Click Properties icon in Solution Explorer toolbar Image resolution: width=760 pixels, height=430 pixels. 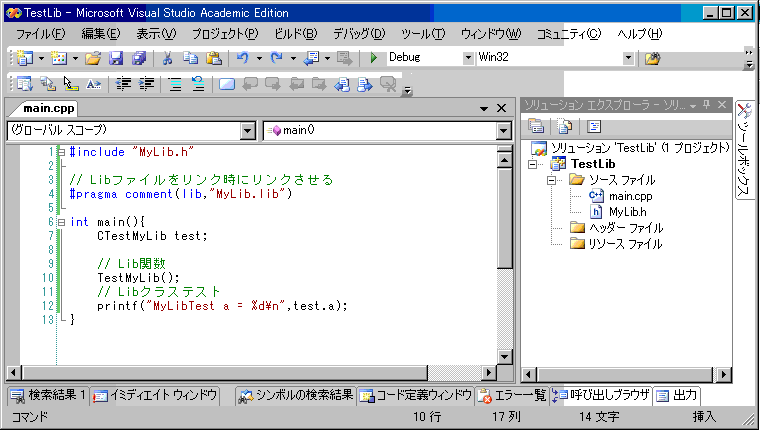tap(536, 126)
